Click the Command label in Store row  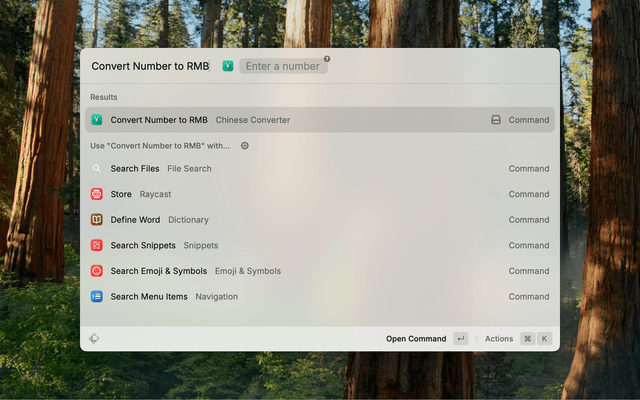pos(529,194)
